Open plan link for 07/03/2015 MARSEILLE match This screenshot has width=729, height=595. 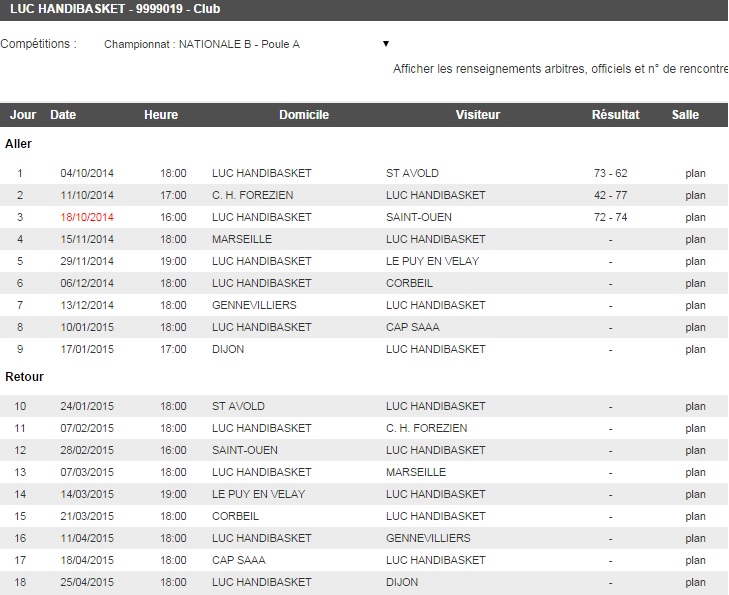[695, 472]
